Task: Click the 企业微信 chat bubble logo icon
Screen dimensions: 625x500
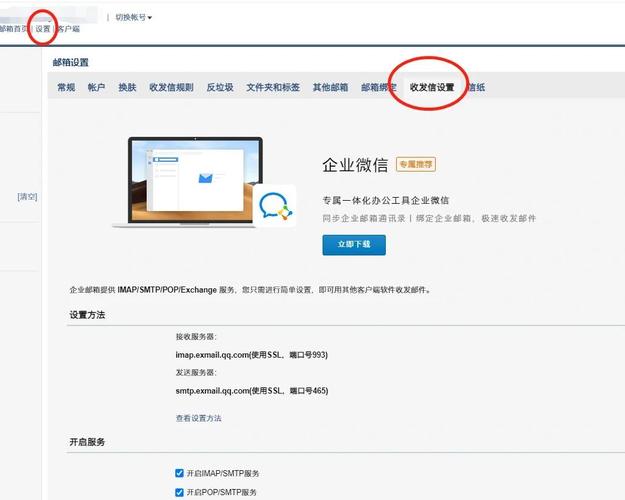Action: click(275, 206)
